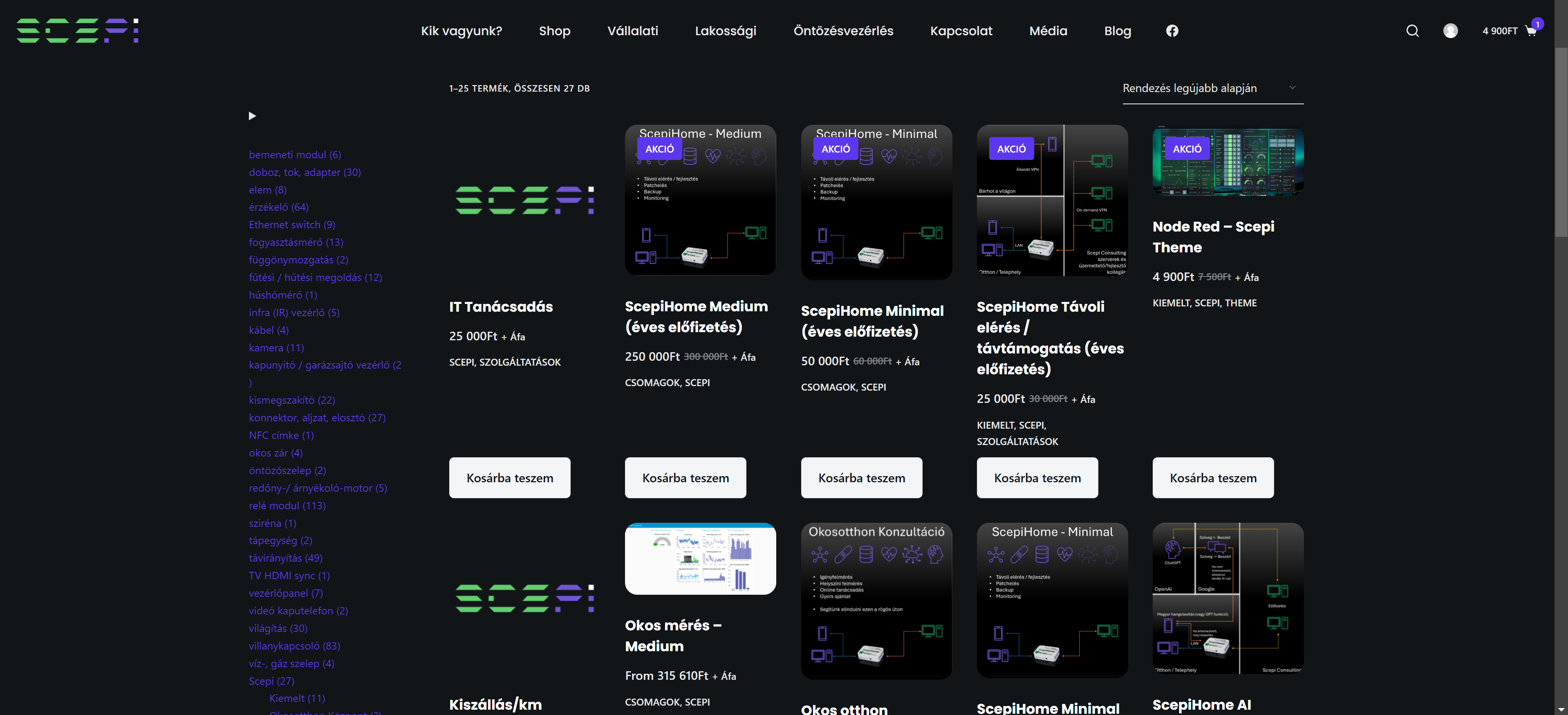The image size is (1568, 715).
Task: Open the Vállalati menu item
Action: [632, 30]
